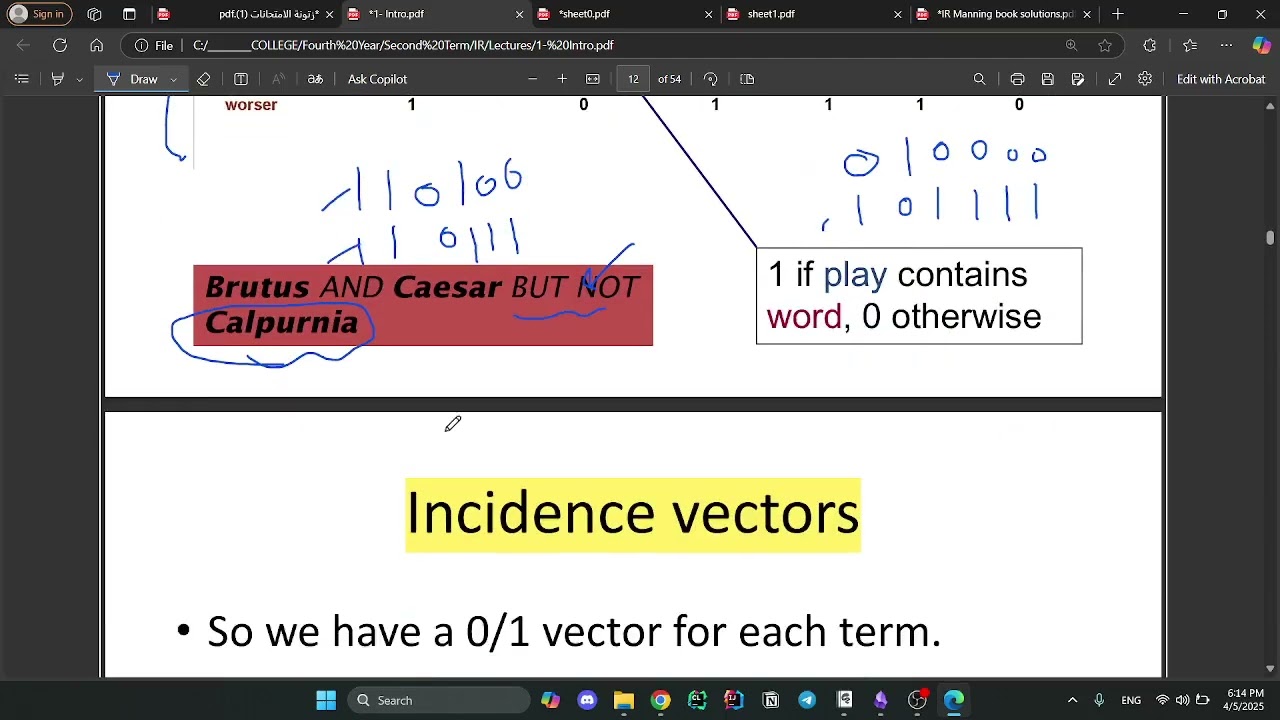Open the clock showing 6:14 PM
This screenshot has width=1280, height=720.
tap(1244, 700)
